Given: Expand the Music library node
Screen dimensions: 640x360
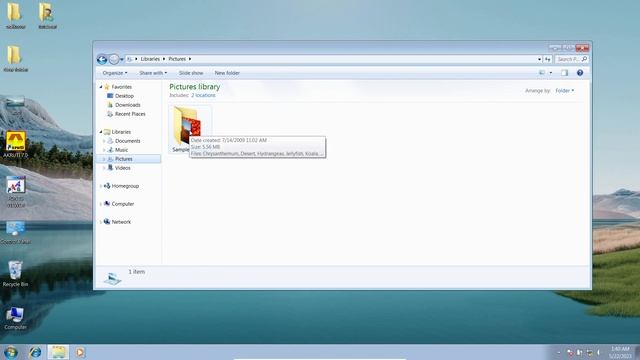Looking at the screenshot, I should [104, 150].
